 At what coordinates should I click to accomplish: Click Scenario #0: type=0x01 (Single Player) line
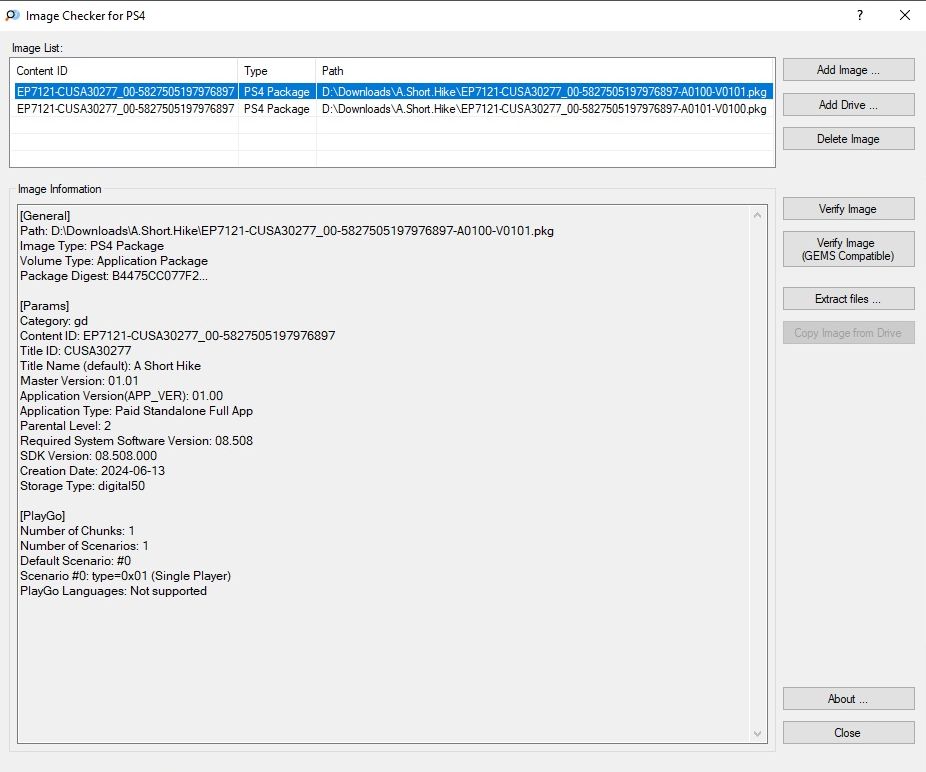125,576
